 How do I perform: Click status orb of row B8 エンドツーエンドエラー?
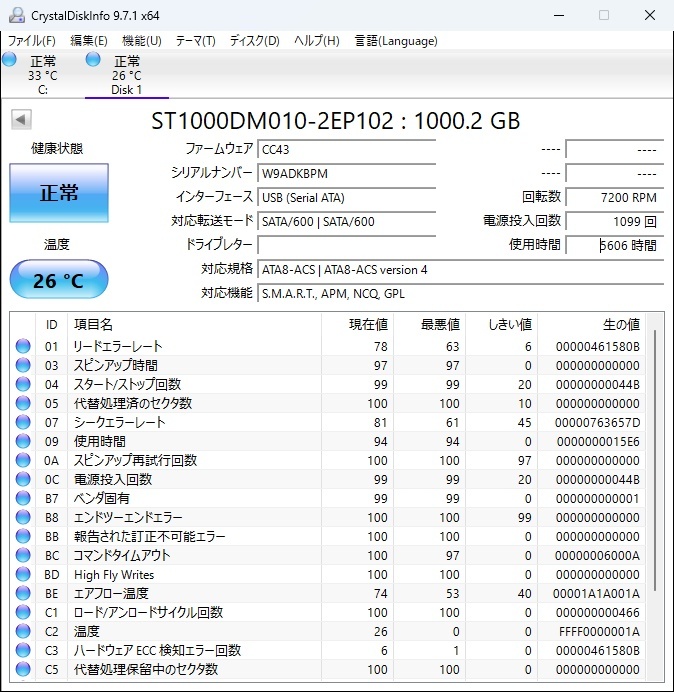click(23, 517)
